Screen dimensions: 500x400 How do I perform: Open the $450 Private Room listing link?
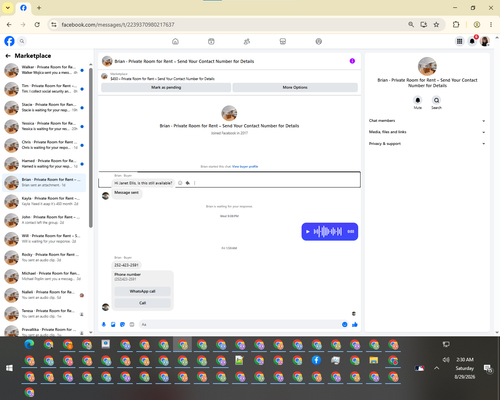(x=162, y=79)
